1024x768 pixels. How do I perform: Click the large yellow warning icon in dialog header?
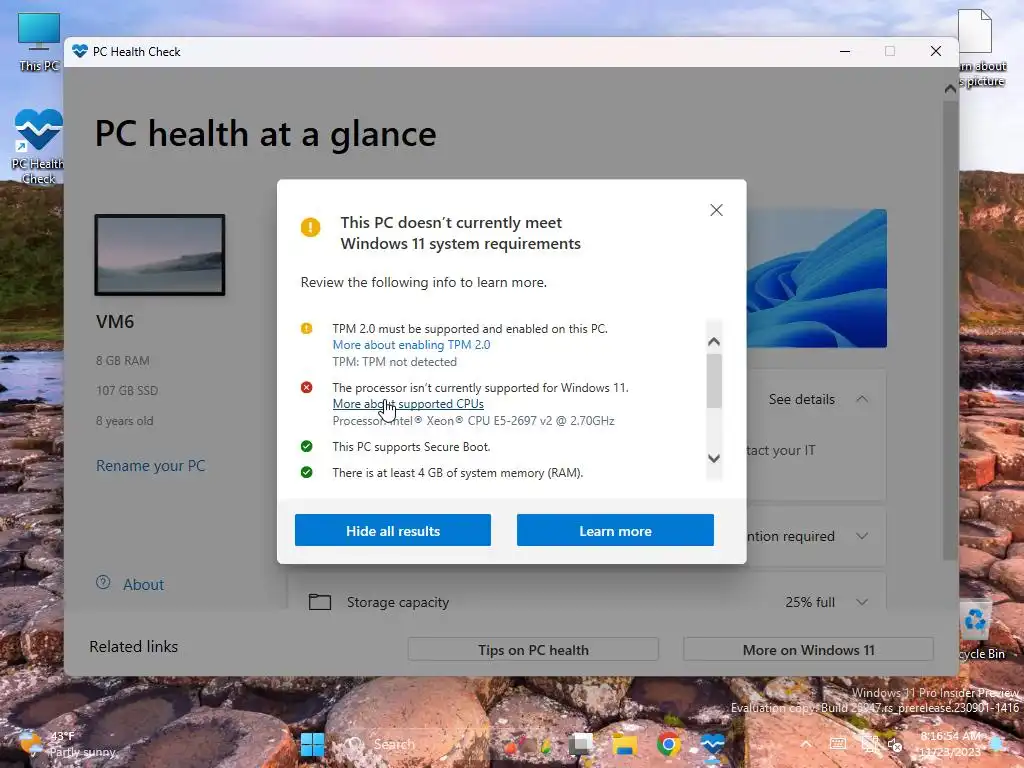pyautogui.click(x=310, y=227)
